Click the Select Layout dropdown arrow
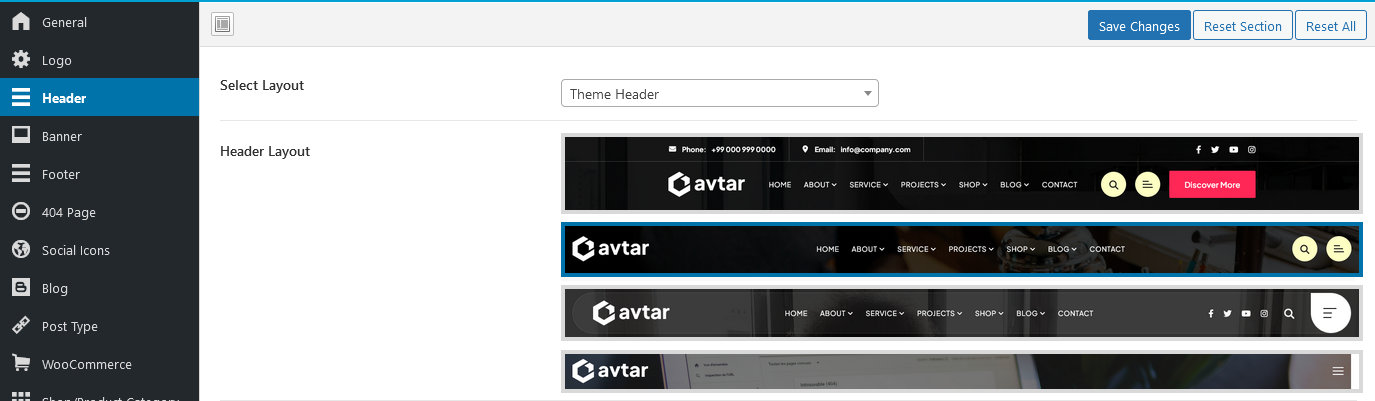Screen dimensions: 1375x401 [867, 94]
